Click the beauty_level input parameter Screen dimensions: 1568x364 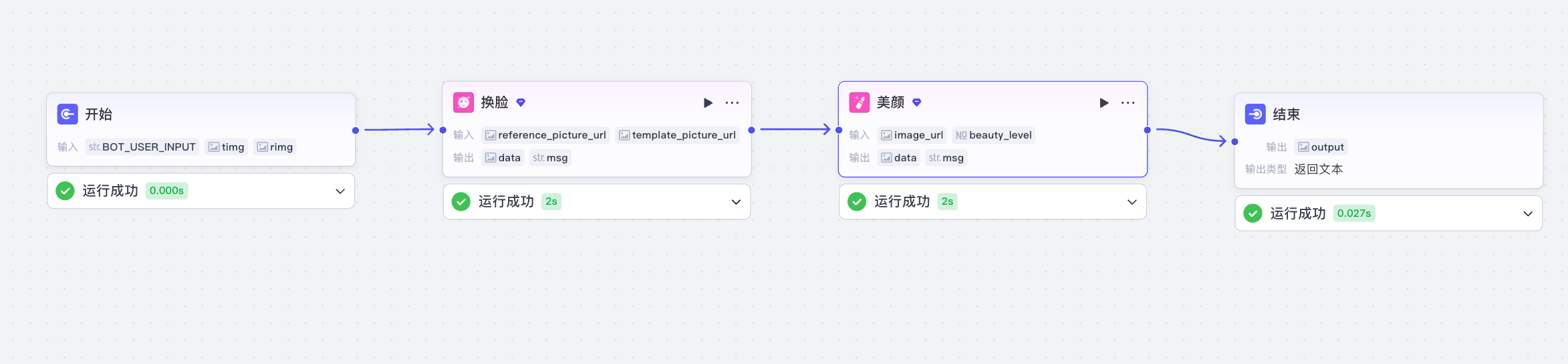coord(994,135)
